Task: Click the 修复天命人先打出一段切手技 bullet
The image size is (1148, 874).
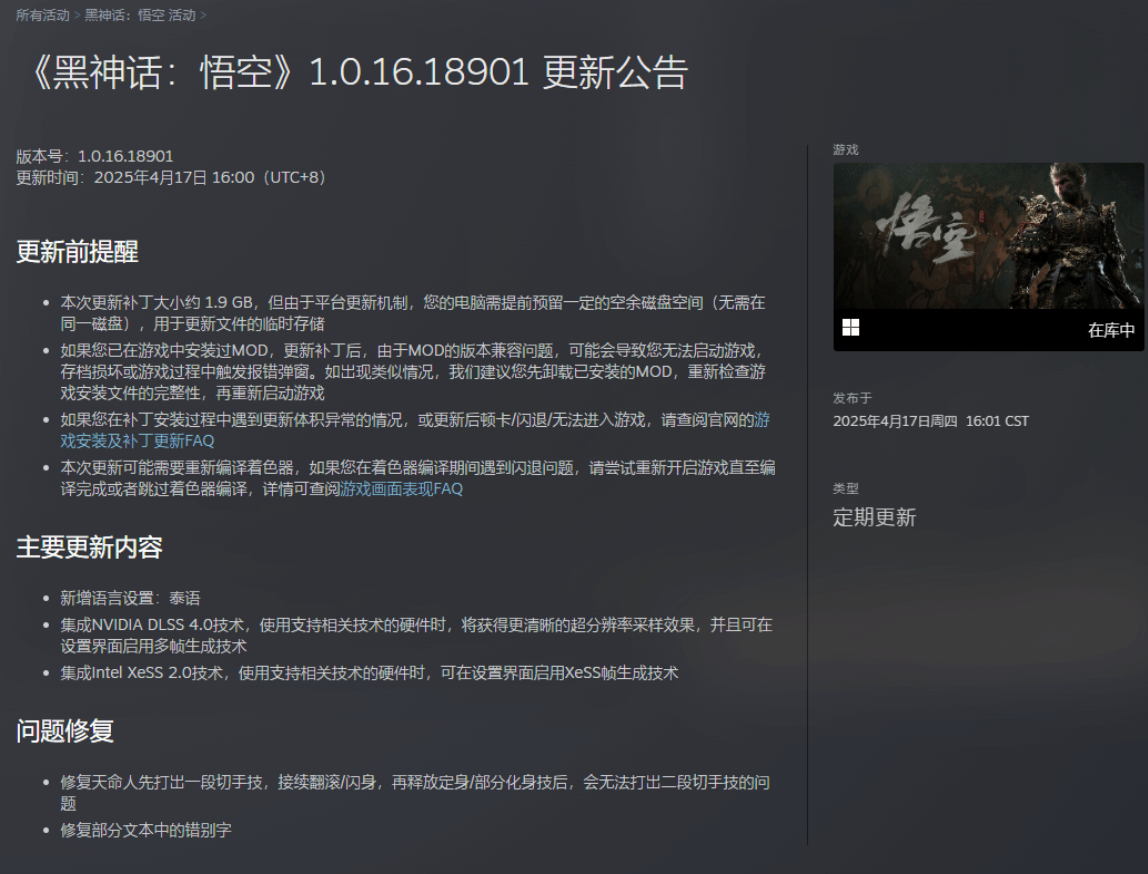Action: tap(415, 793)
